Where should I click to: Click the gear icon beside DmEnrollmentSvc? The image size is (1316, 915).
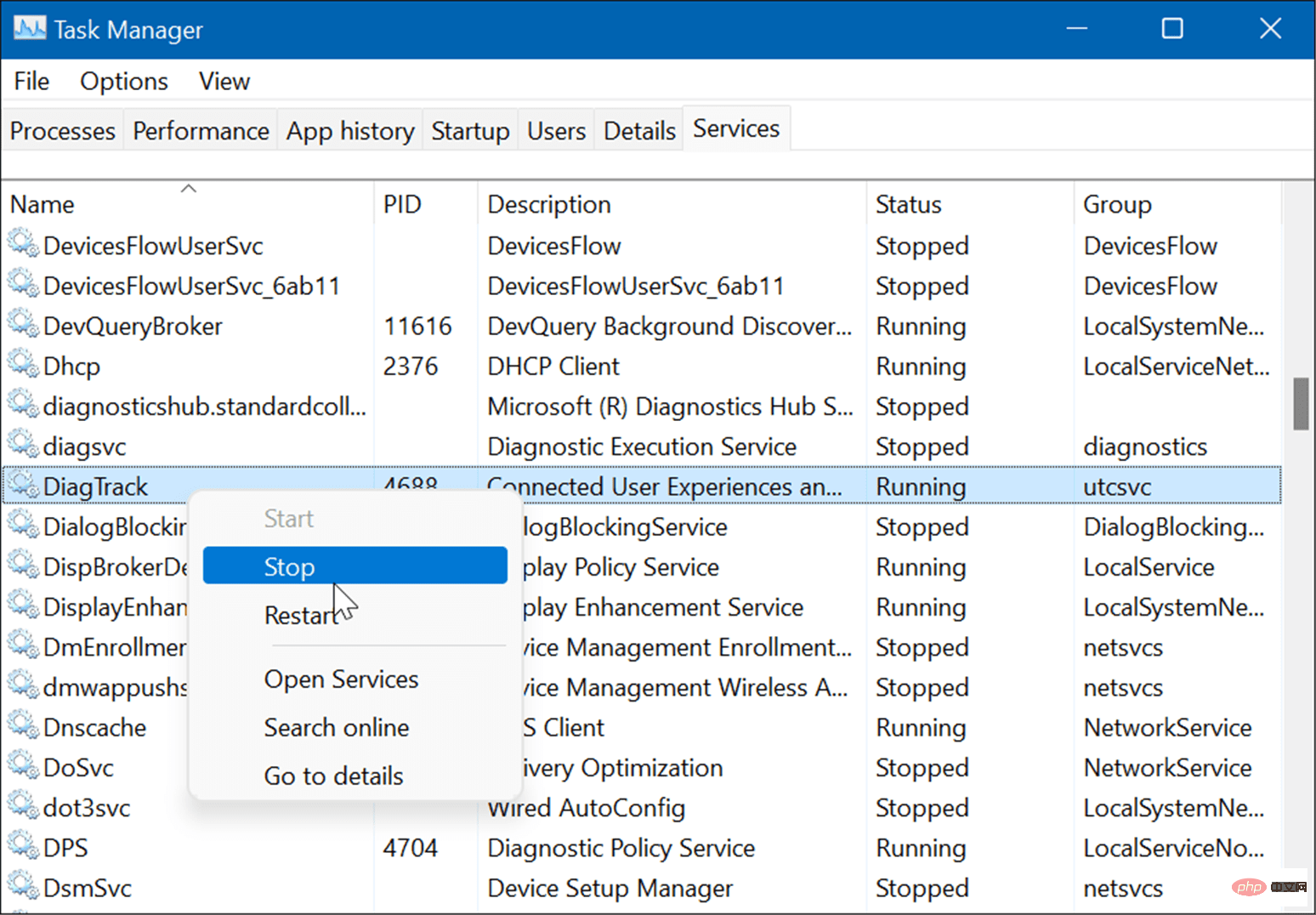24,645
